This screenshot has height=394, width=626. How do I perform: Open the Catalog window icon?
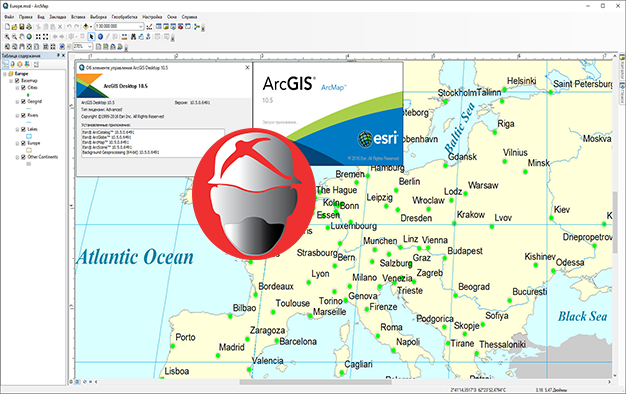click(x=166, y=26)
